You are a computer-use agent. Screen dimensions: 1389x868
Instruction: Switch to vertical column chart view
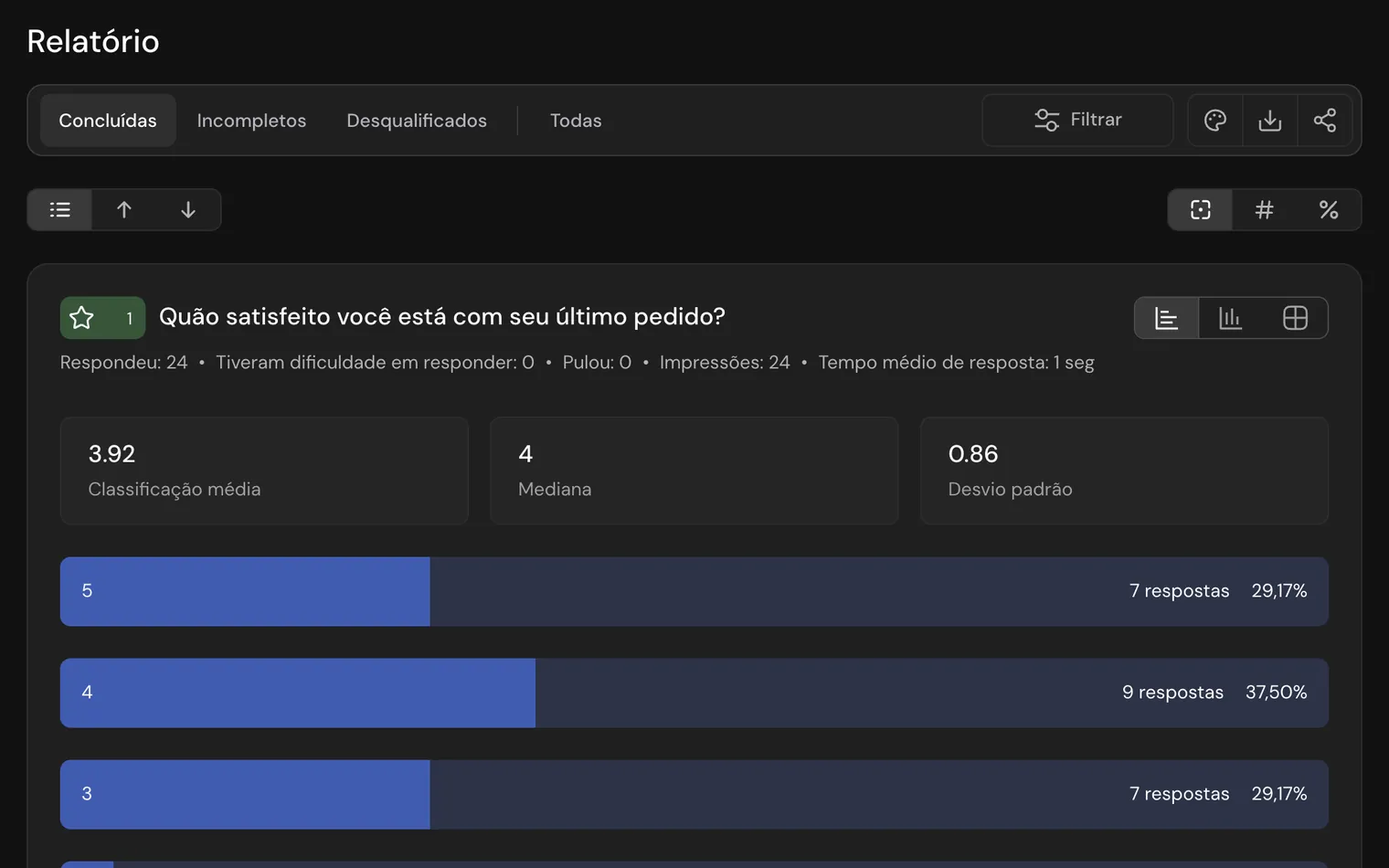[x=1231, y=318]
